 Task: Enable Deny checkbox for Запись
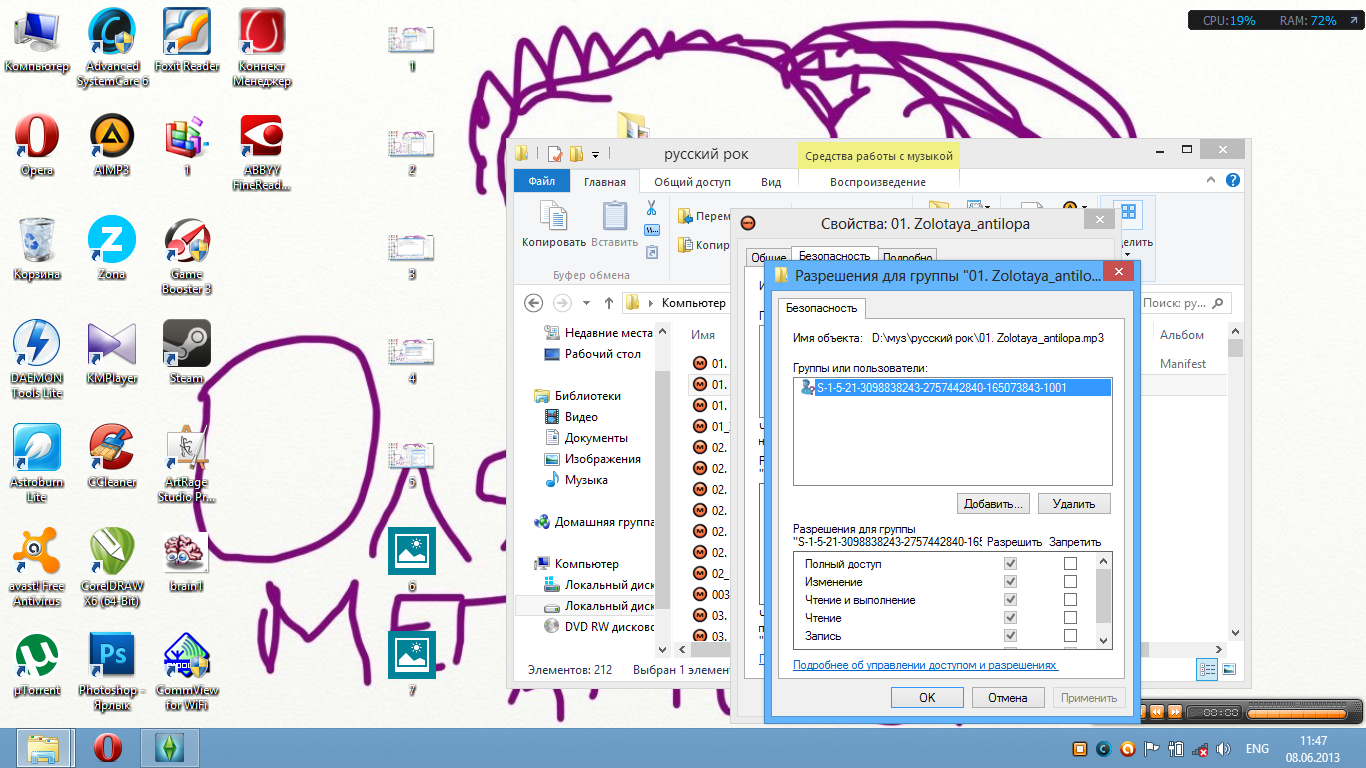pos(1070,636)
